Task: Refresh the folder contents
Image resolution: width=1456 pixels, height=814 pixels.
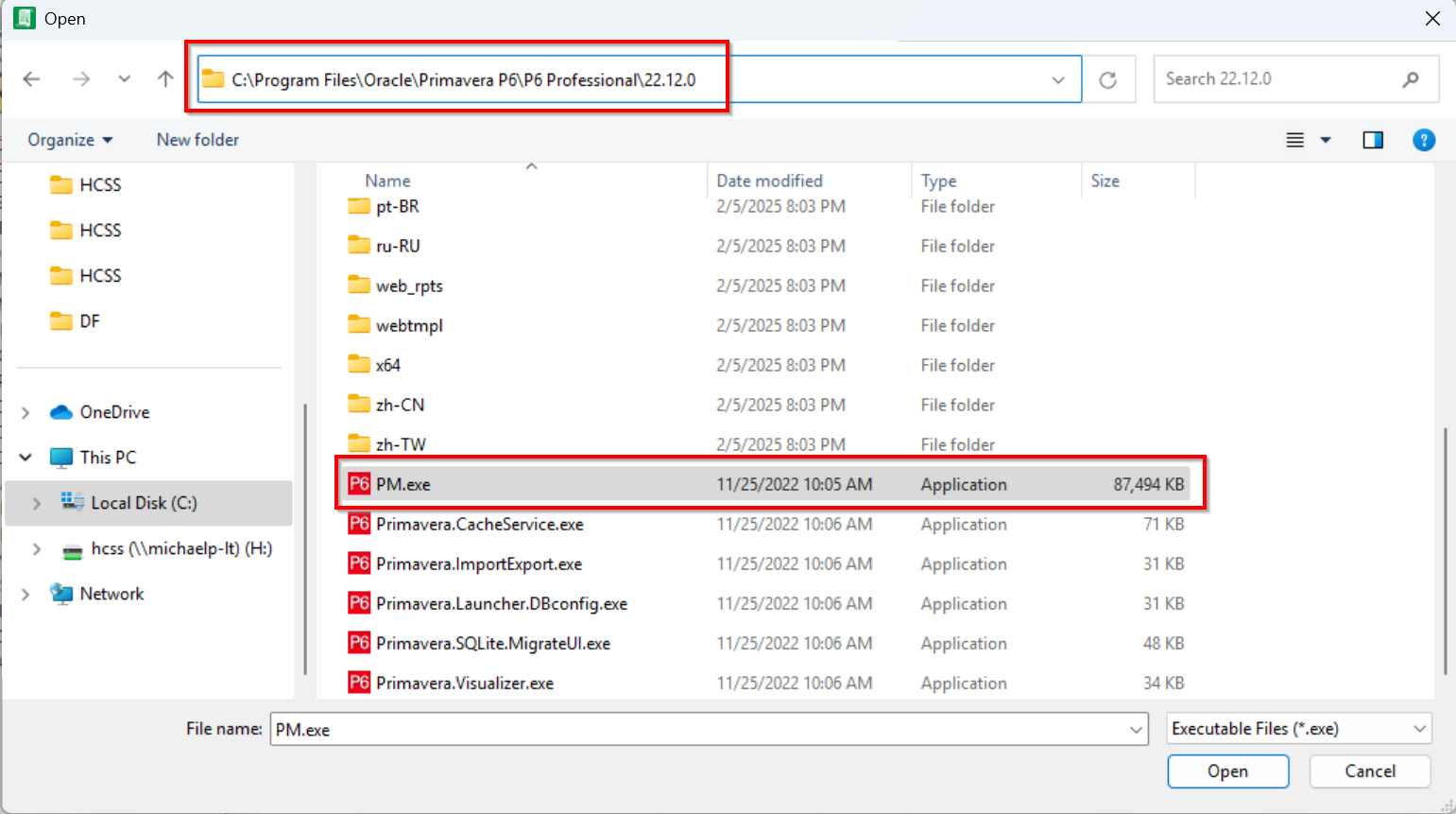Action: coord(1107,79)
